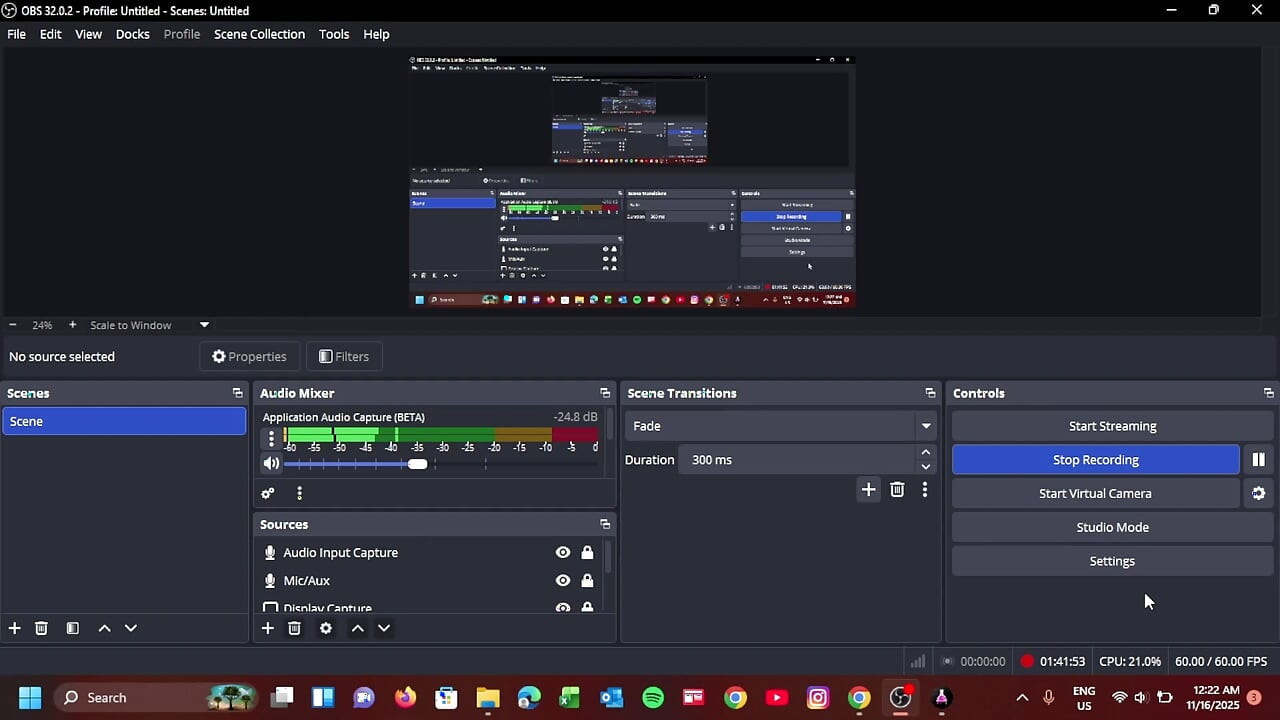Expand the Fade transition dropdown
1280x720 pixels.
(926, 426)
